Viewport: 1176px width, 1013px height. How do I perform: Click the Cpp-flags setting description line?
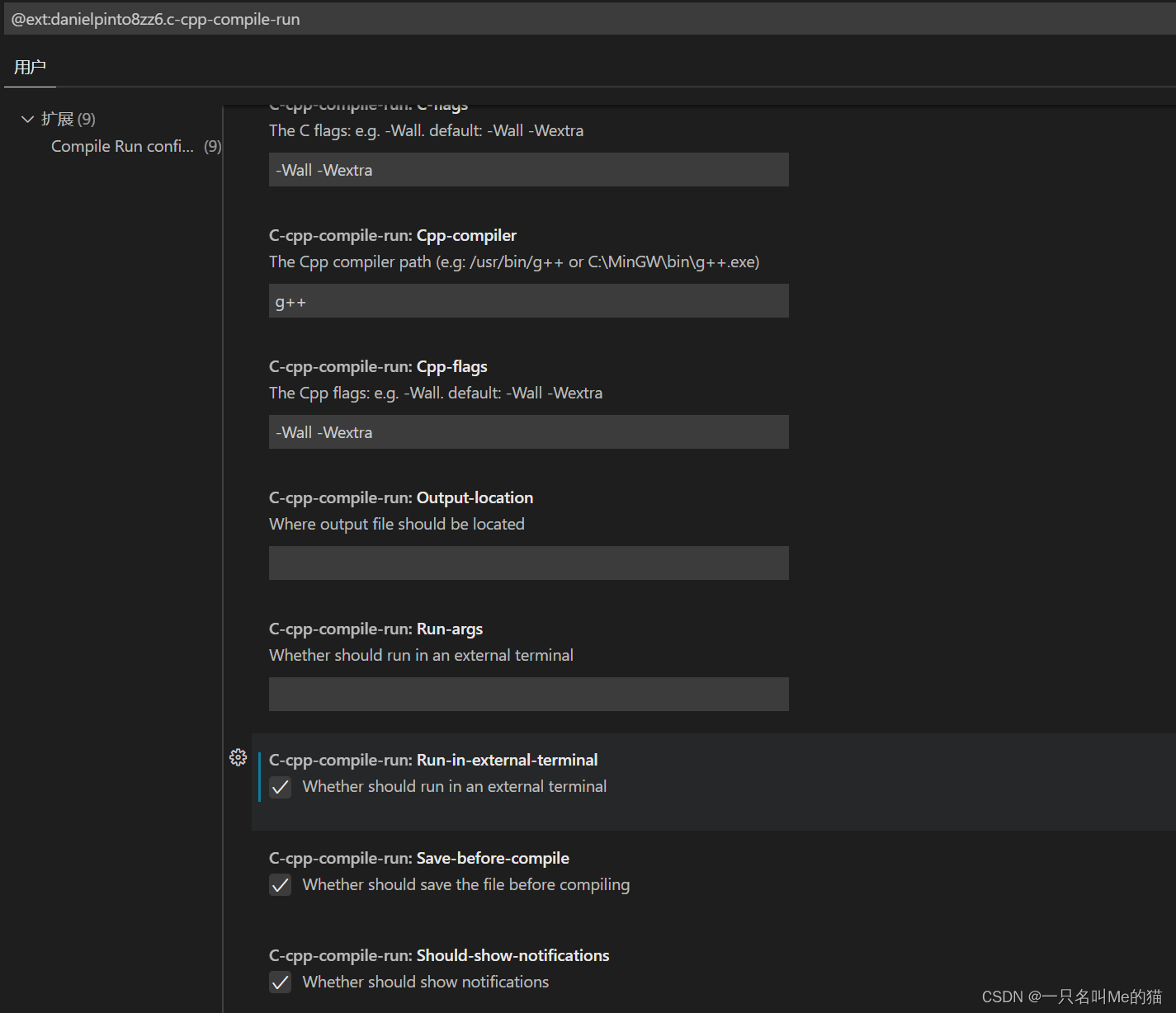pos(435,393)
